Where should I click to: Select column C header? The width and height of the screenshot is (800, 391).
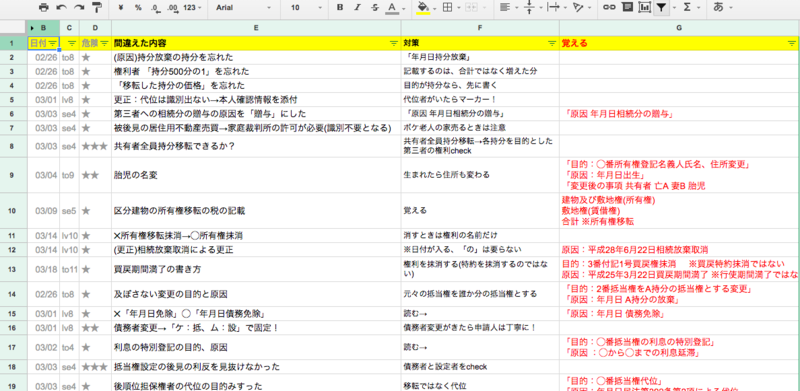69,28
